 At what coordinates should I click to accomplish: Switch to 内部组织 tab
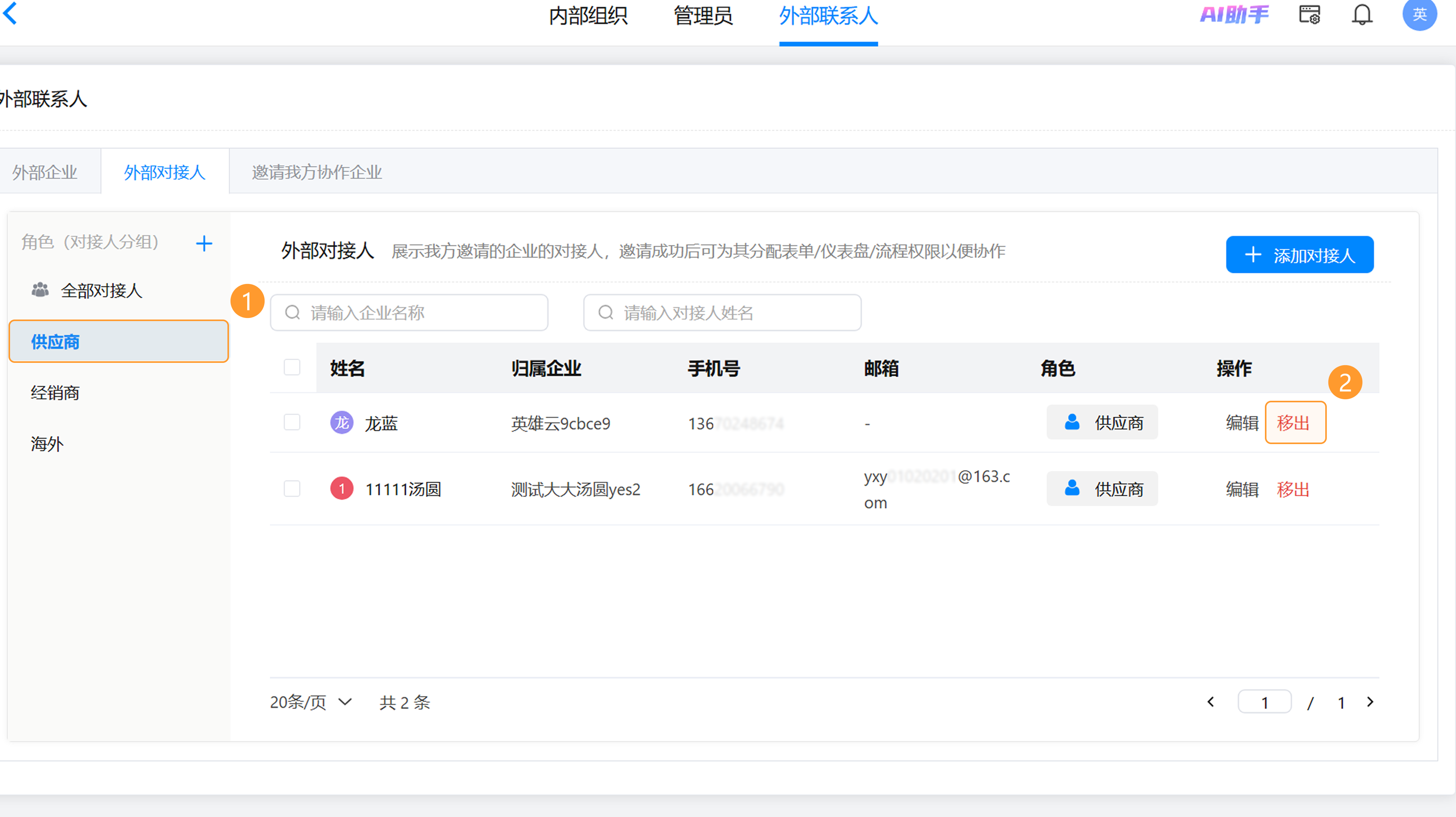(x=588, y=16)
